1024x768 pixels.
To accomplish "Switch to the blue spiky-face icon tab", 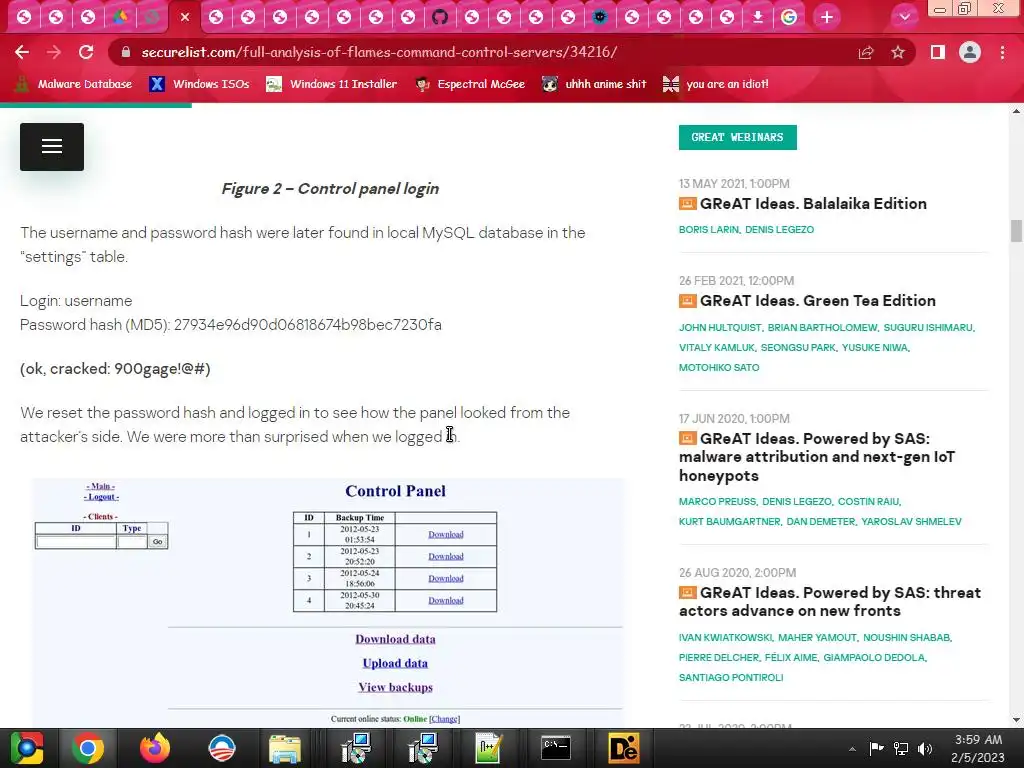I will 600,17.
